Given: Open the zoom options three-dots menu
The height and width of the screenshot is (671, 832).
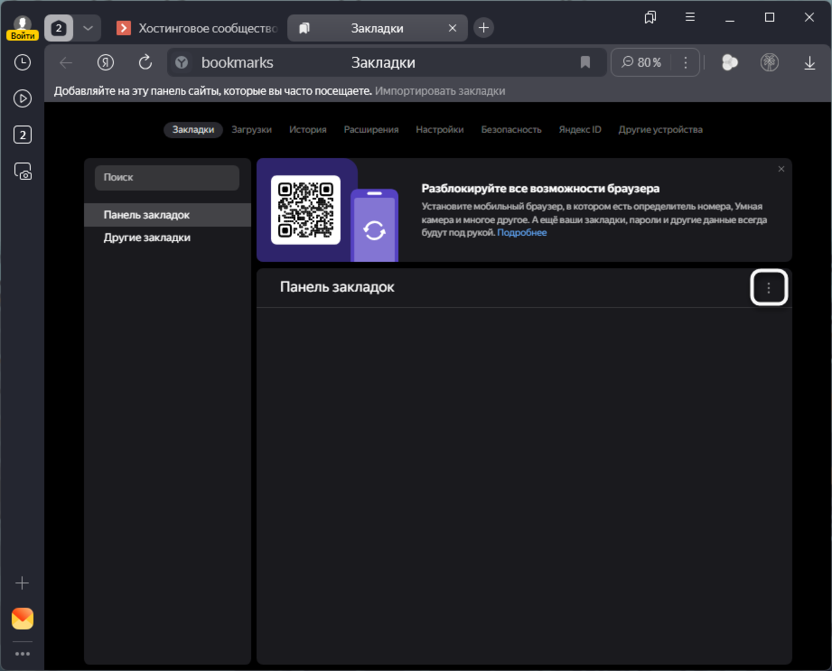Looking at the screenshot, I should pyautogui.click(x=686, y=63).
